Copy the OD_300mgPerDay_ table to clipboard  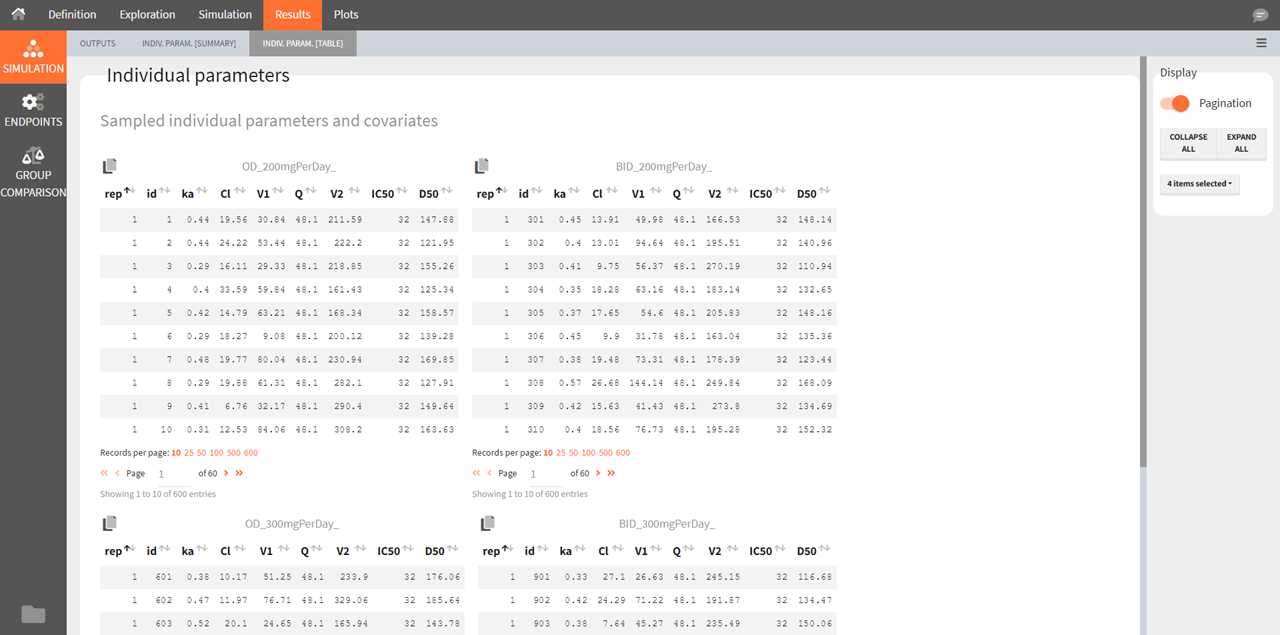(110, 523)
